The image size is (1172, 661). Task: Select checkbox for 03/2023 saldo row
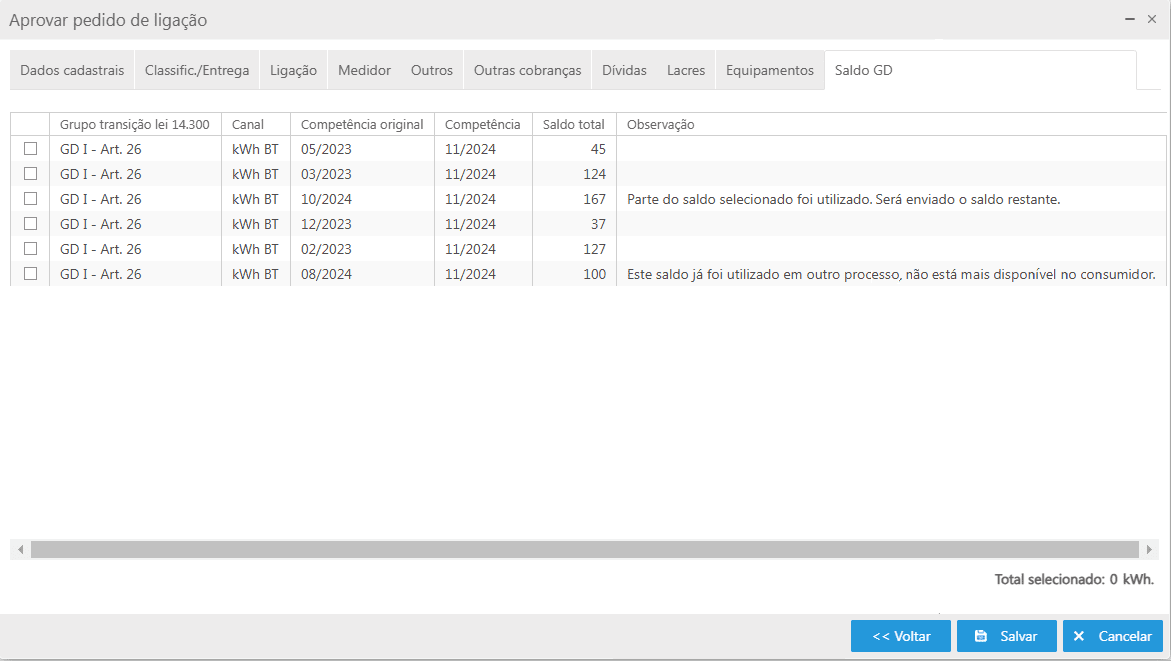click(30, 174)
